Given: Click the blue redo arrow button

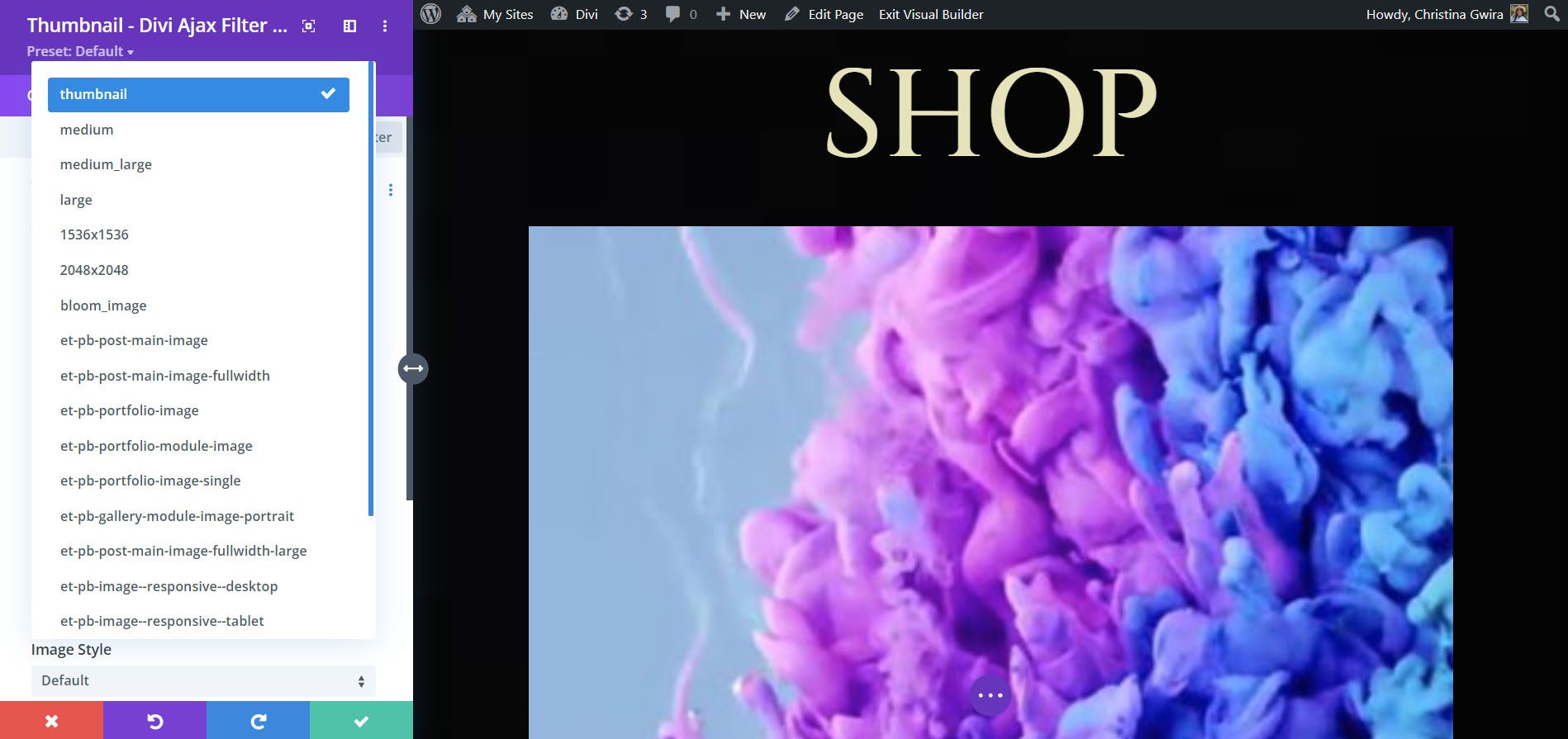Looking at the screenshot, I should [258, 721].
